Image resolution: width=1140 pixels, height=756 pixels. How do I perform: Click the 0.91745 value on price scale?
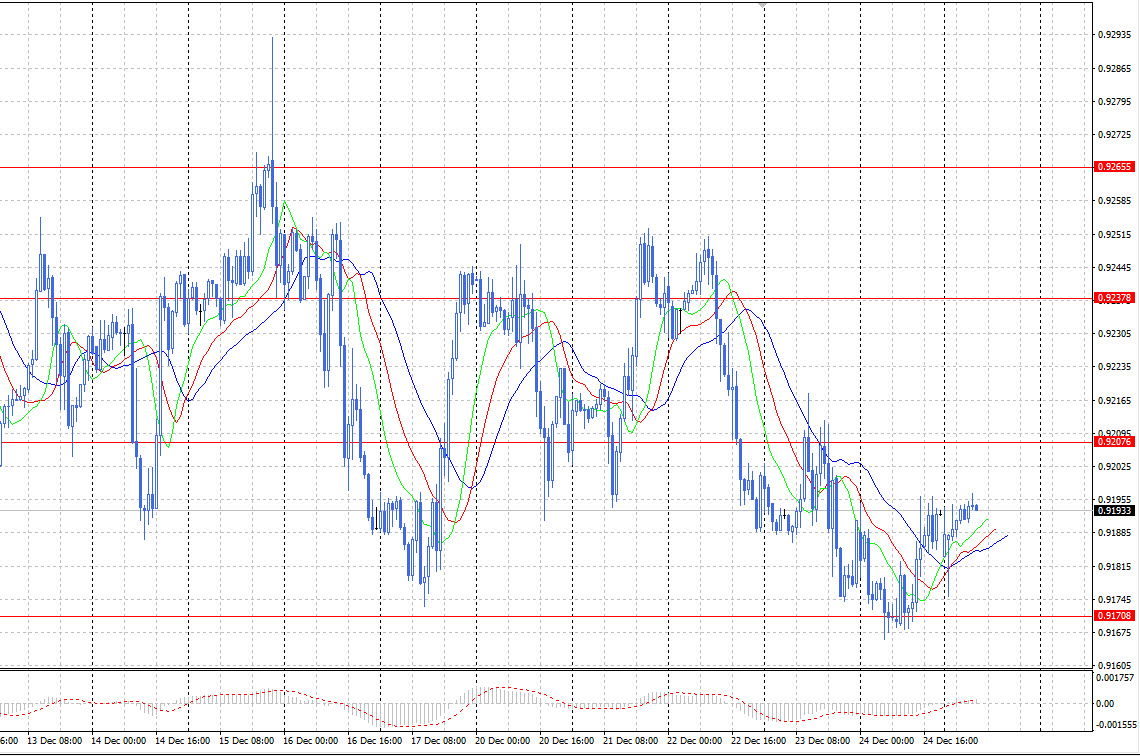[x=1115, y=600]
